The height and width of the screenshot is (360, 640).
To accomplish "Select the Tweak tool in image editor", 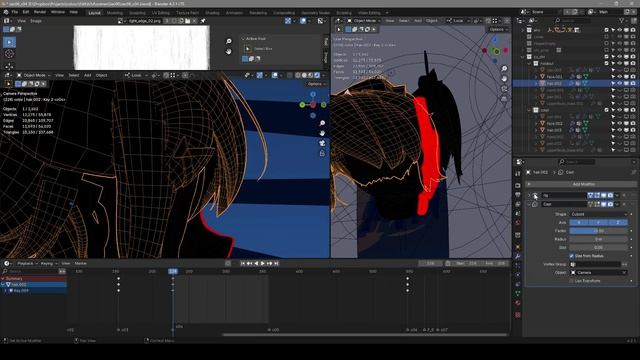I will [x=9, y=42].
